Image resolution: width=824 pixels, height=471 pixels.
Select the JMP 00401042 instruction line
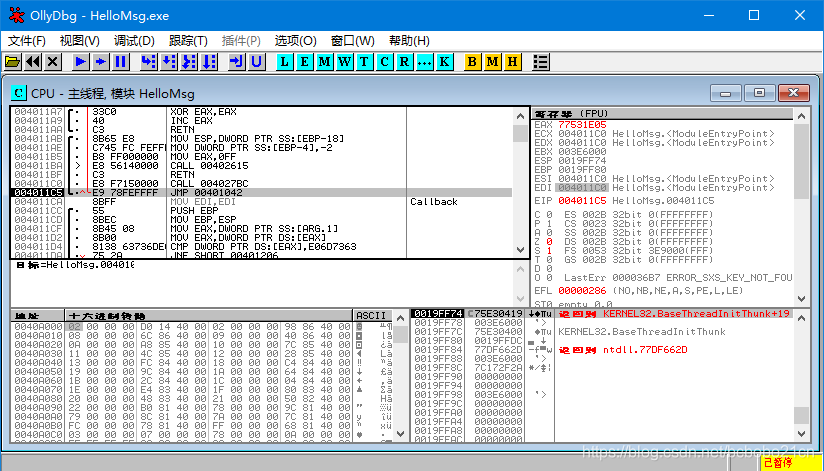click(x=261, y=193)
